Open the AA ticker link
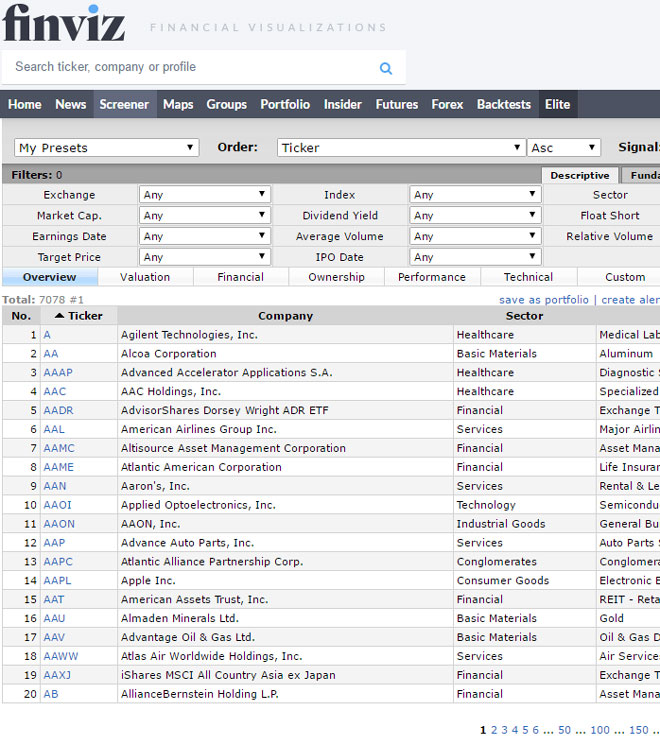 coord(51,353)
